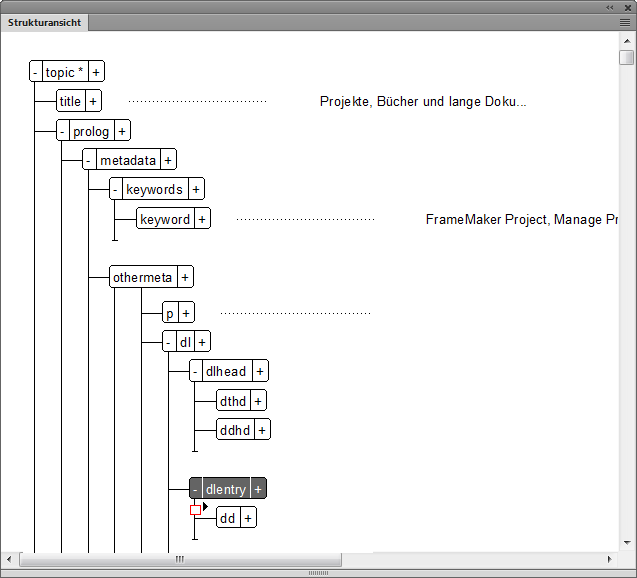This screenshot has height=578, width=637.
Task: Collapse panel with double-arrow icon
Action: point(610,6)
